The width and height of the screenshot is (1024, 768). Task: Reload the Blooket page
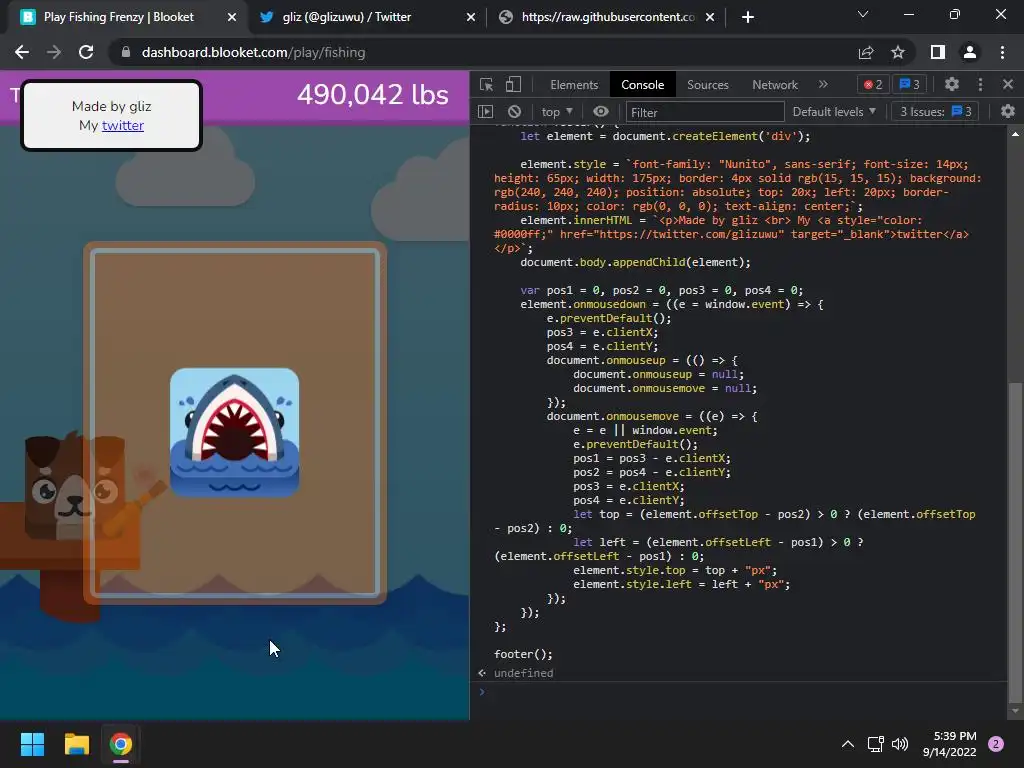click(x=86, y=52)
